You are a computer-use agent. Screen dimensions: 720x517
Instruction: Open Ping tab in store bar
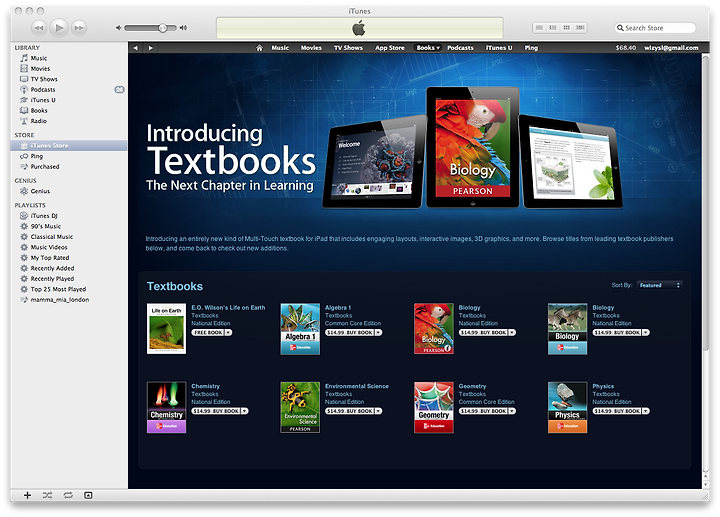[x=531, y=48]
